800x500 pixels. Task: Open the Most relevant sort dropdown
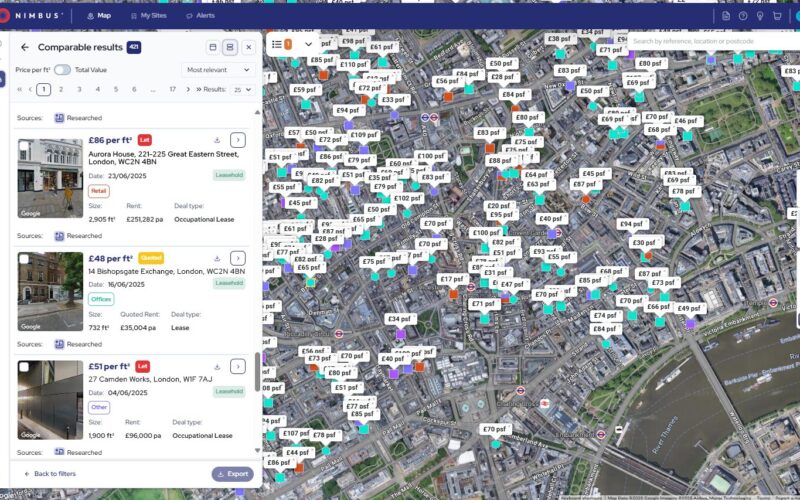click(218, 70)
